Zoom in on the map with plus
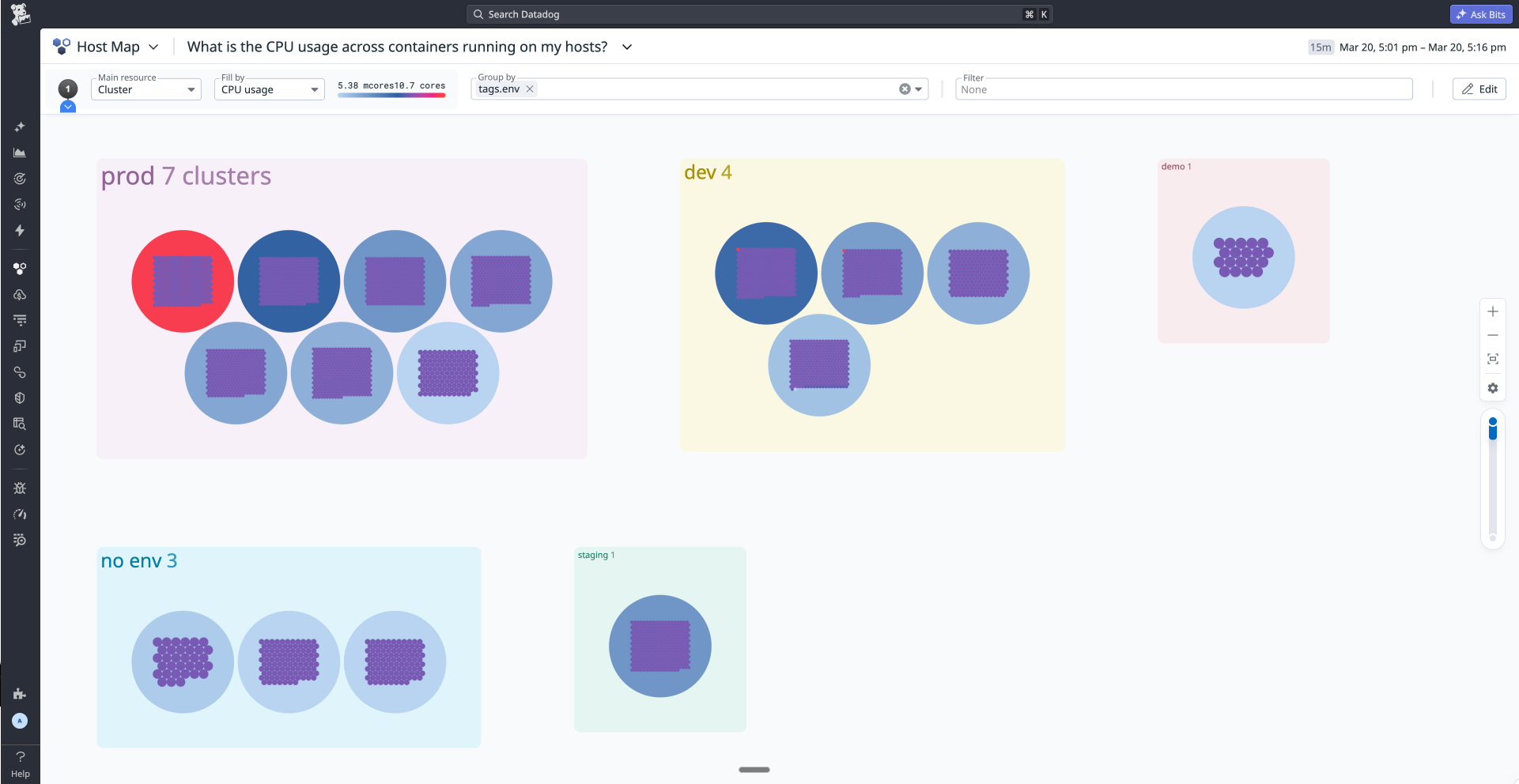 (x=1492, y=311)
